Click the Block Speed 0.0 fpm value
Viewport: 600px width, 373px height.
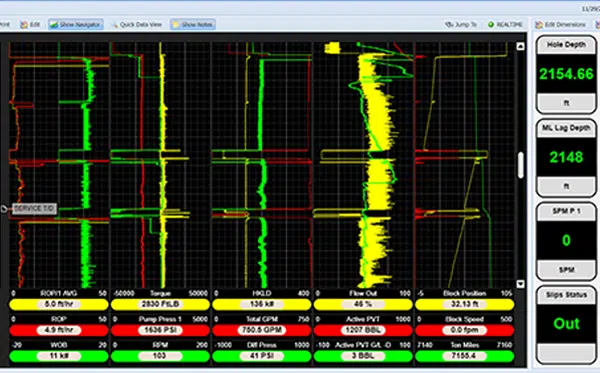[465, 330]
